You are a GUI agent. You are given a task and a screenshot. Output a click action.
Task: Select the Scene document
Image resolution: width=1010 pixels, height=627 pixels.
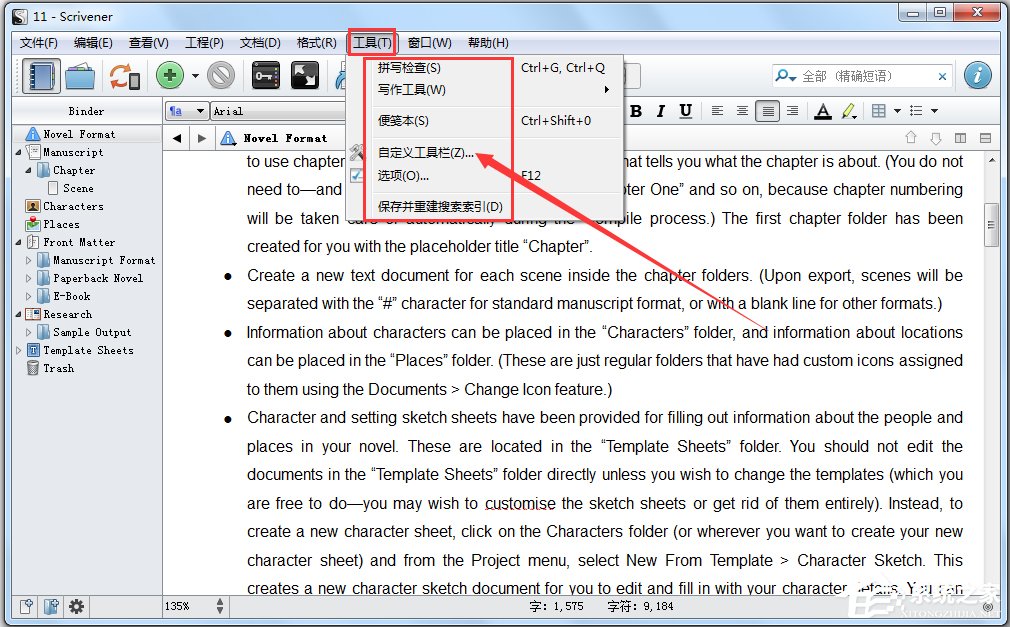[x=78, y=188]
